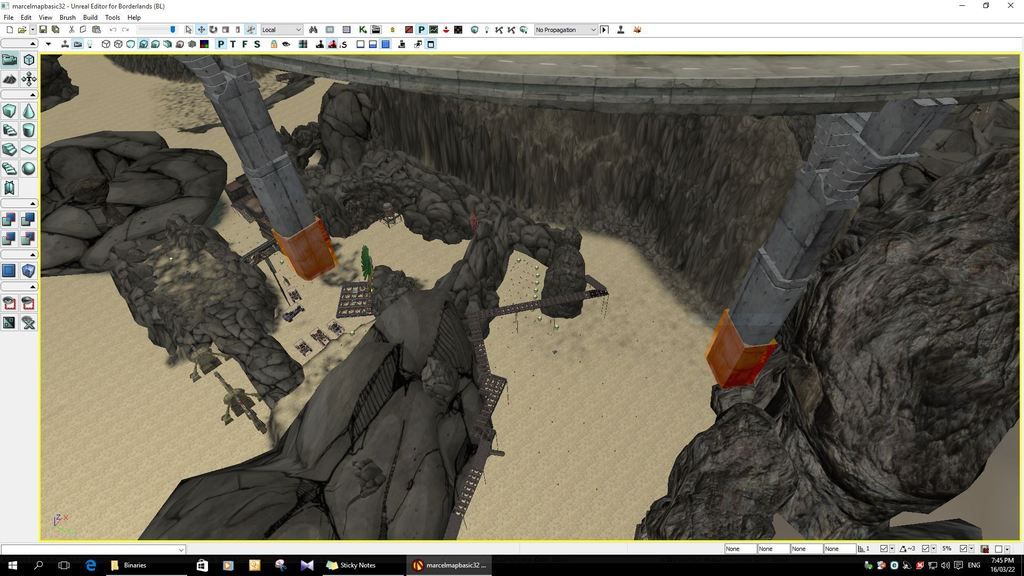Collapse the volumes section arrow
This screenshot has width=1024, height=576.
pos(33,255)
